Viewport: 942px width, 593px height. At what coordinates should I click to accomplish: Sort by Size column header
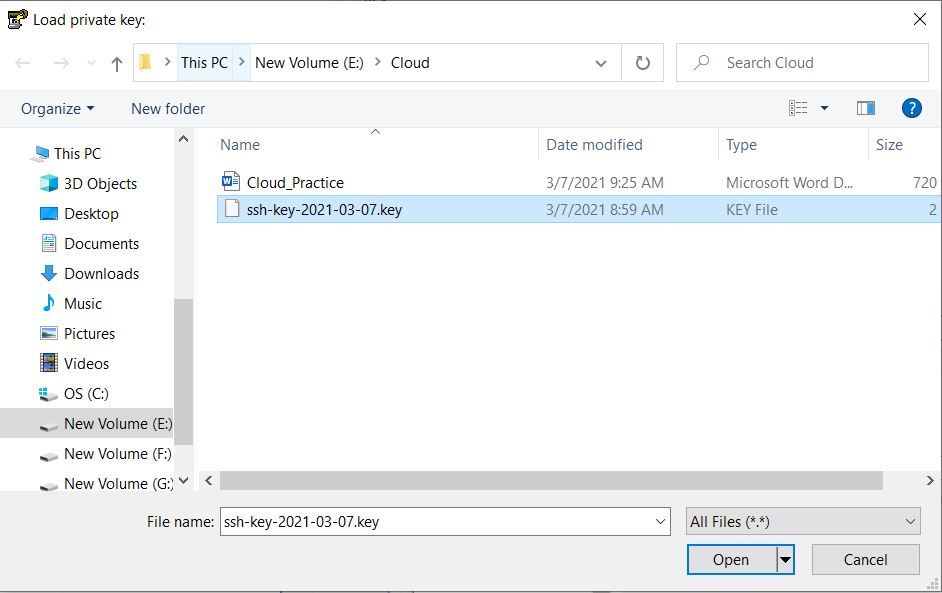tap(889, 145)
